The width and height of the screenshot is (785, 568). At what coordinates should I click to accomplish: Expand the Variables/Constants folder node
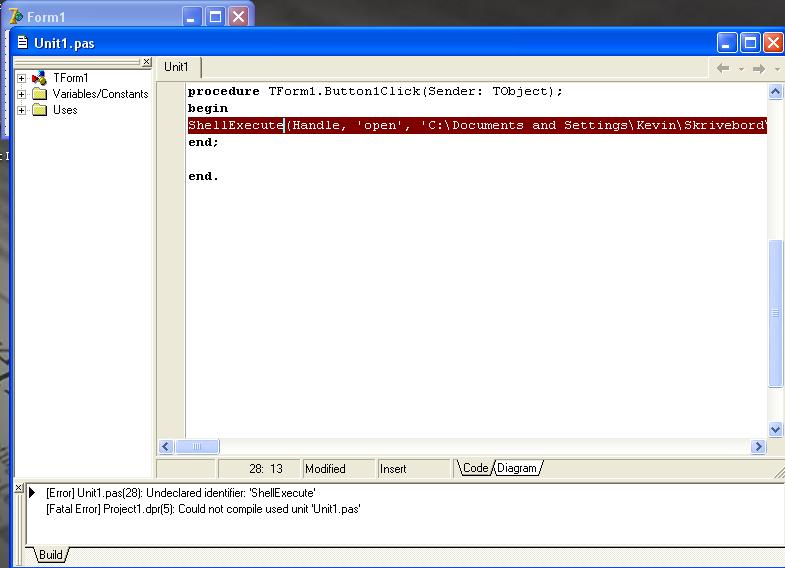[22, 94]
